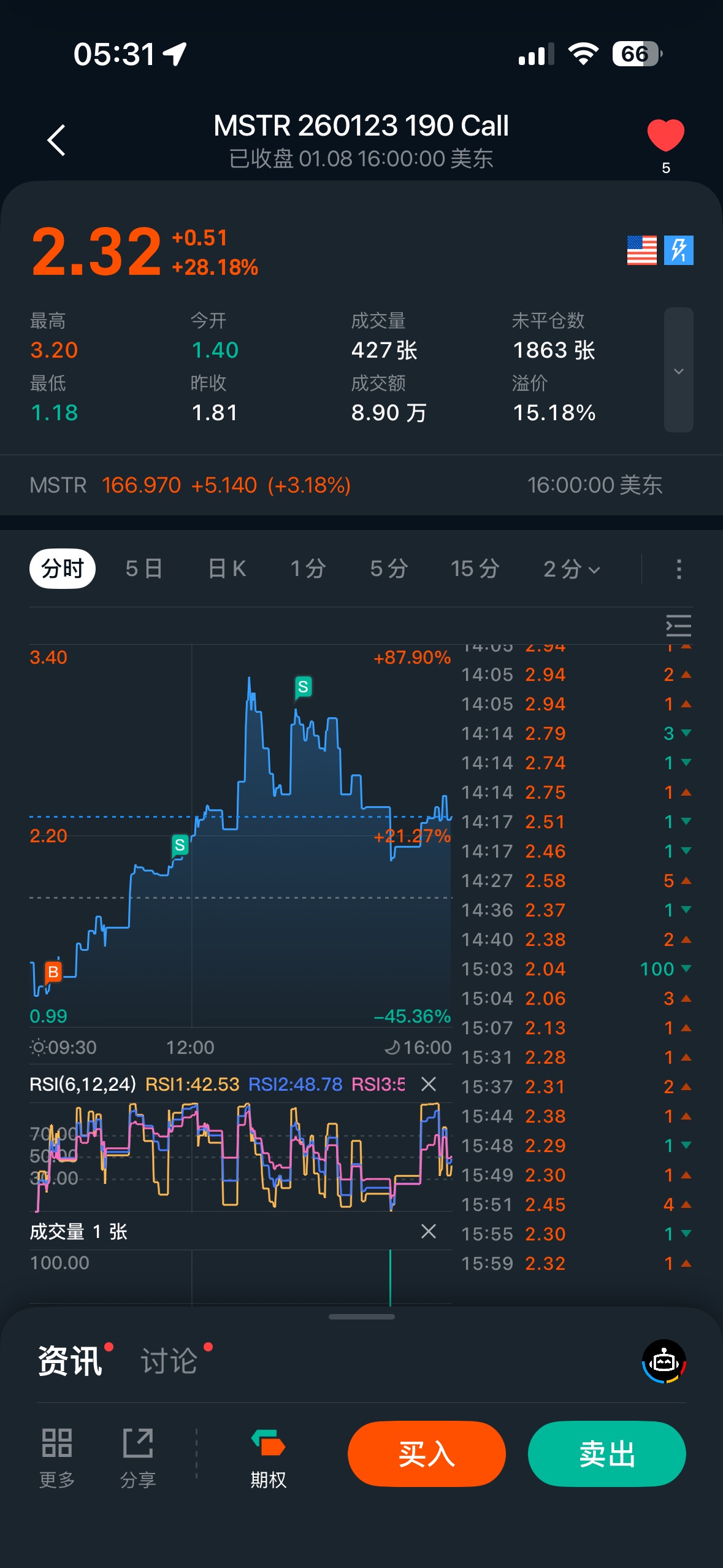This screenshot has width=723, height=1568.
Task: Open the 更多 more grid icon
Action: [57, 1458]
